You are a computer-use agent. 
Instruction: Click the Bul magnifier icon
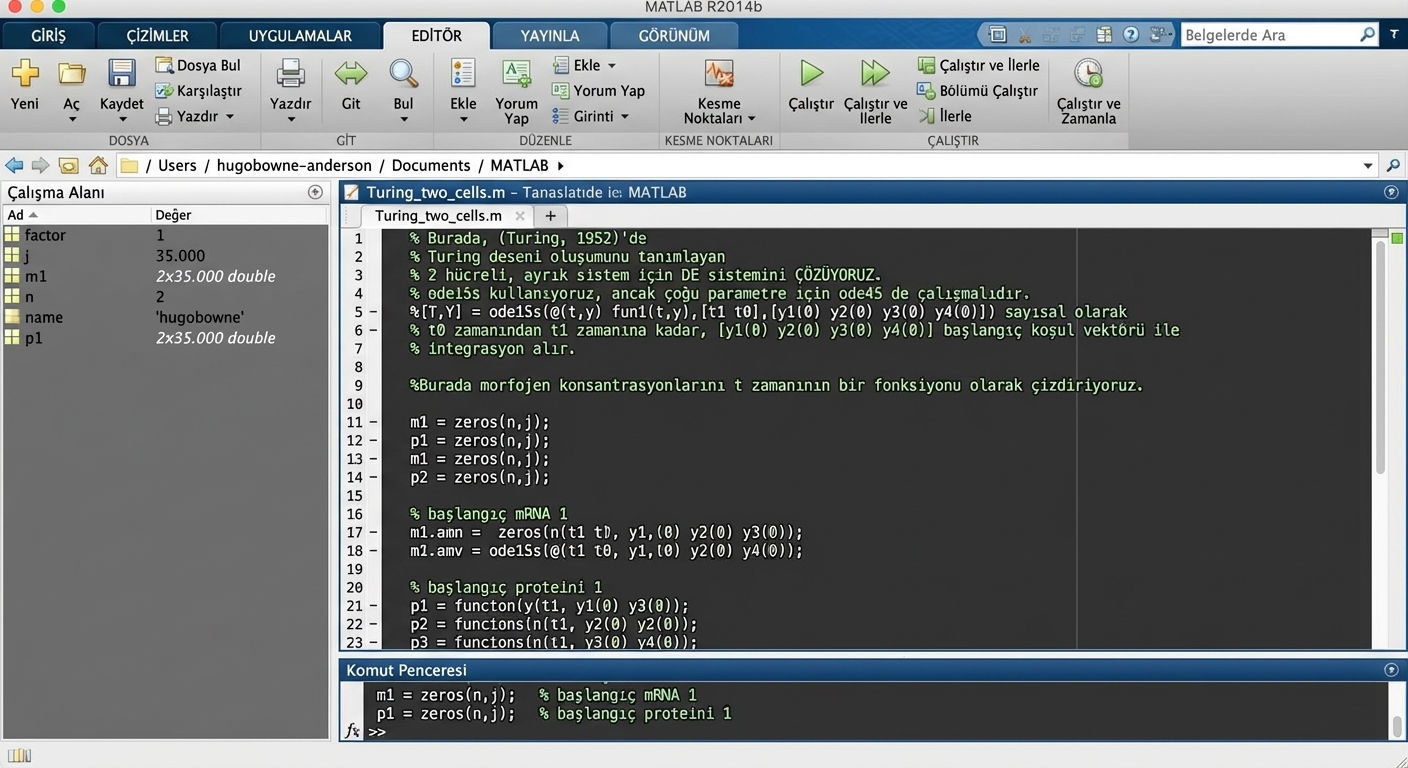(403, 74)
